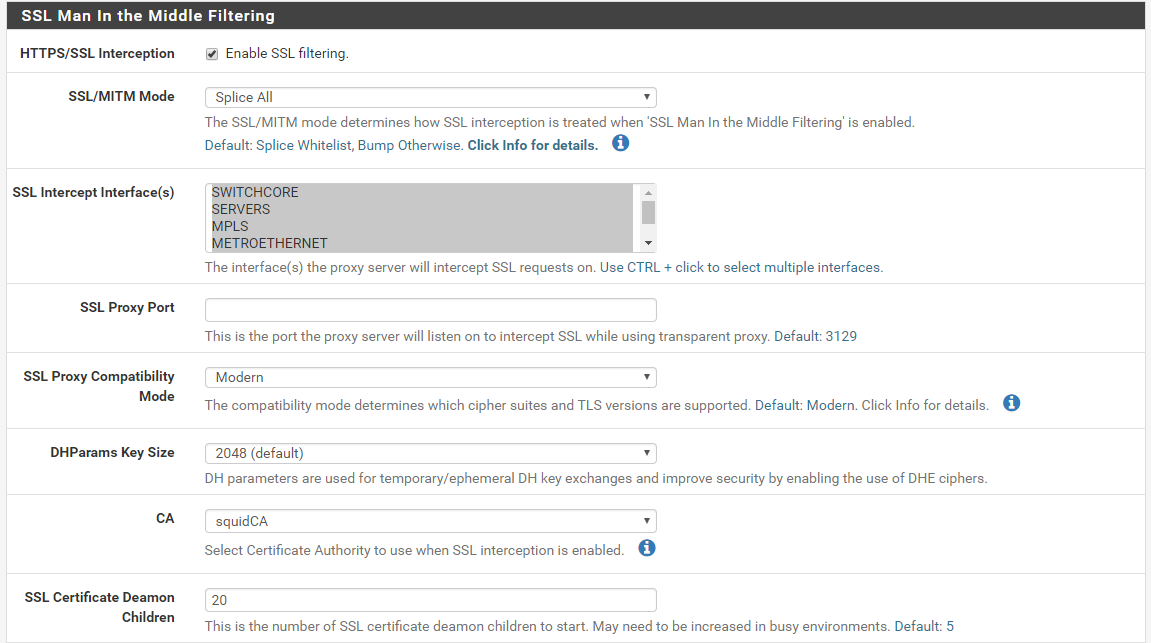Focus the SSL Proxy Port input field
1151x643 pixels.
point(430,309)
